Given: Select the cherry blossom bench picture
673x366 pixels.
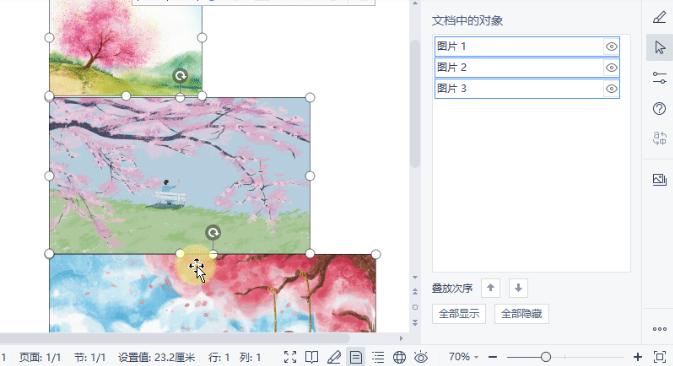Looking at the screenshot, I should (179, 175).
